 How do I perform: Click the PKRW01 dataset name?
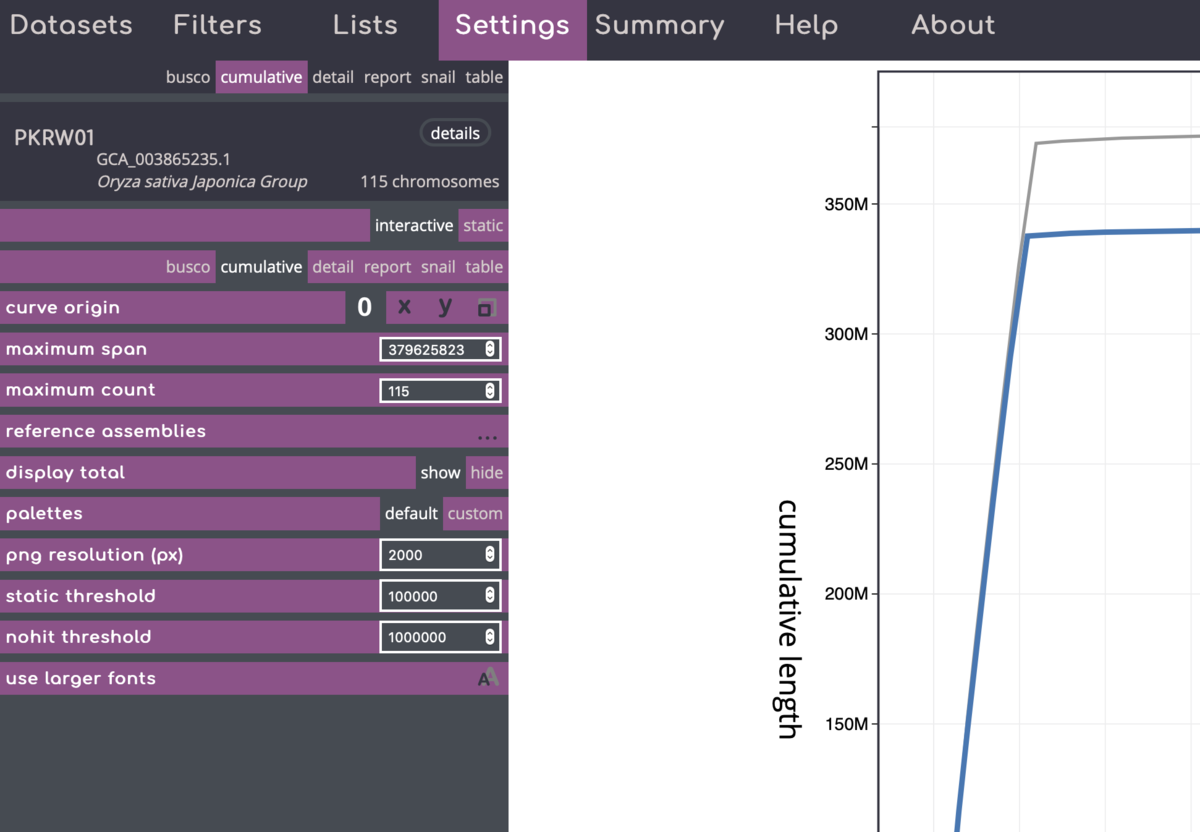coord(54,138)
